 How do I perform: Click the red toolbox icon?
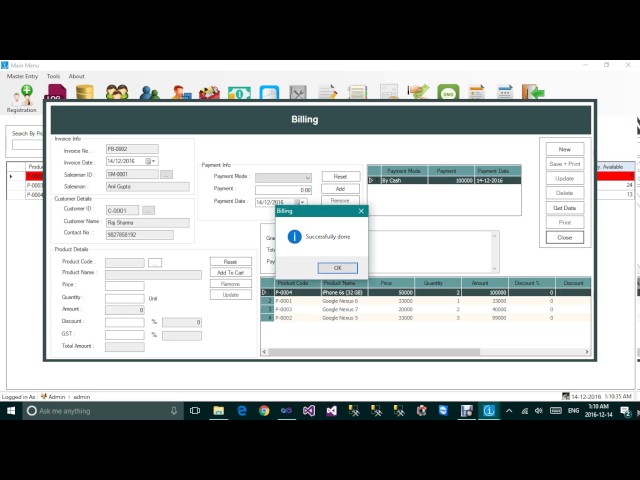[x=209, y=92]
